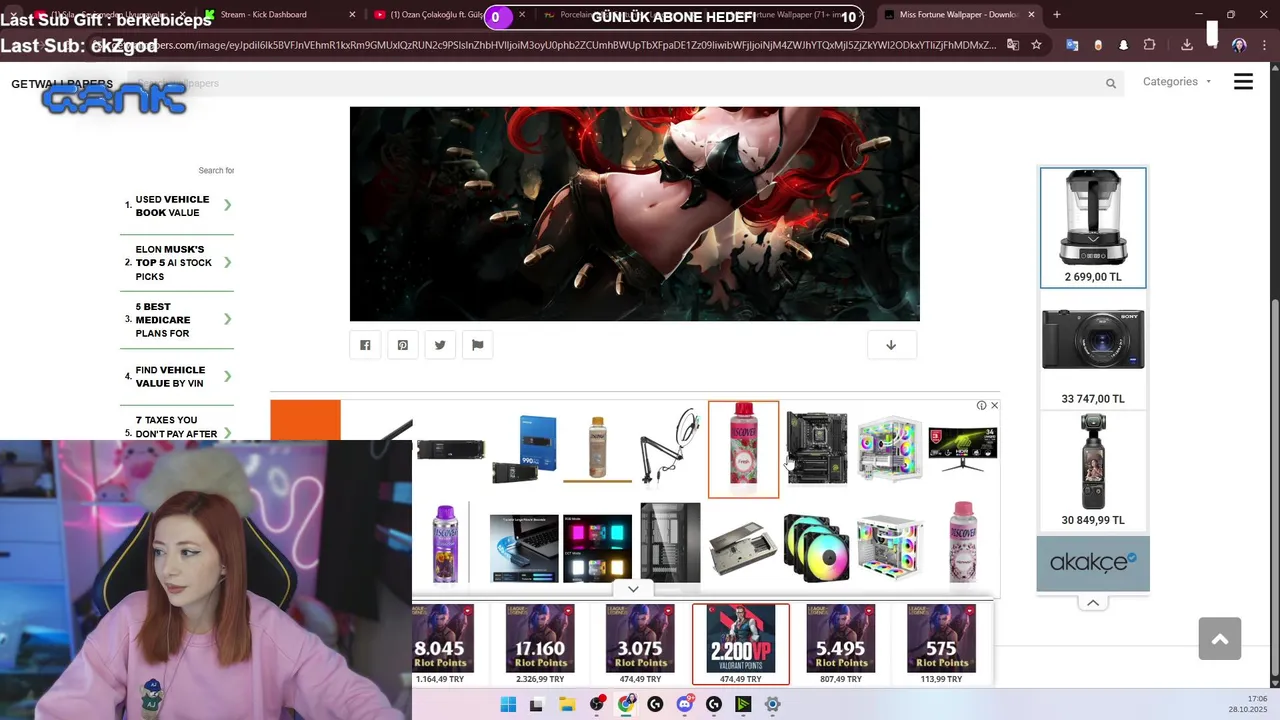Report wallpaper with the flag icon

477,345
